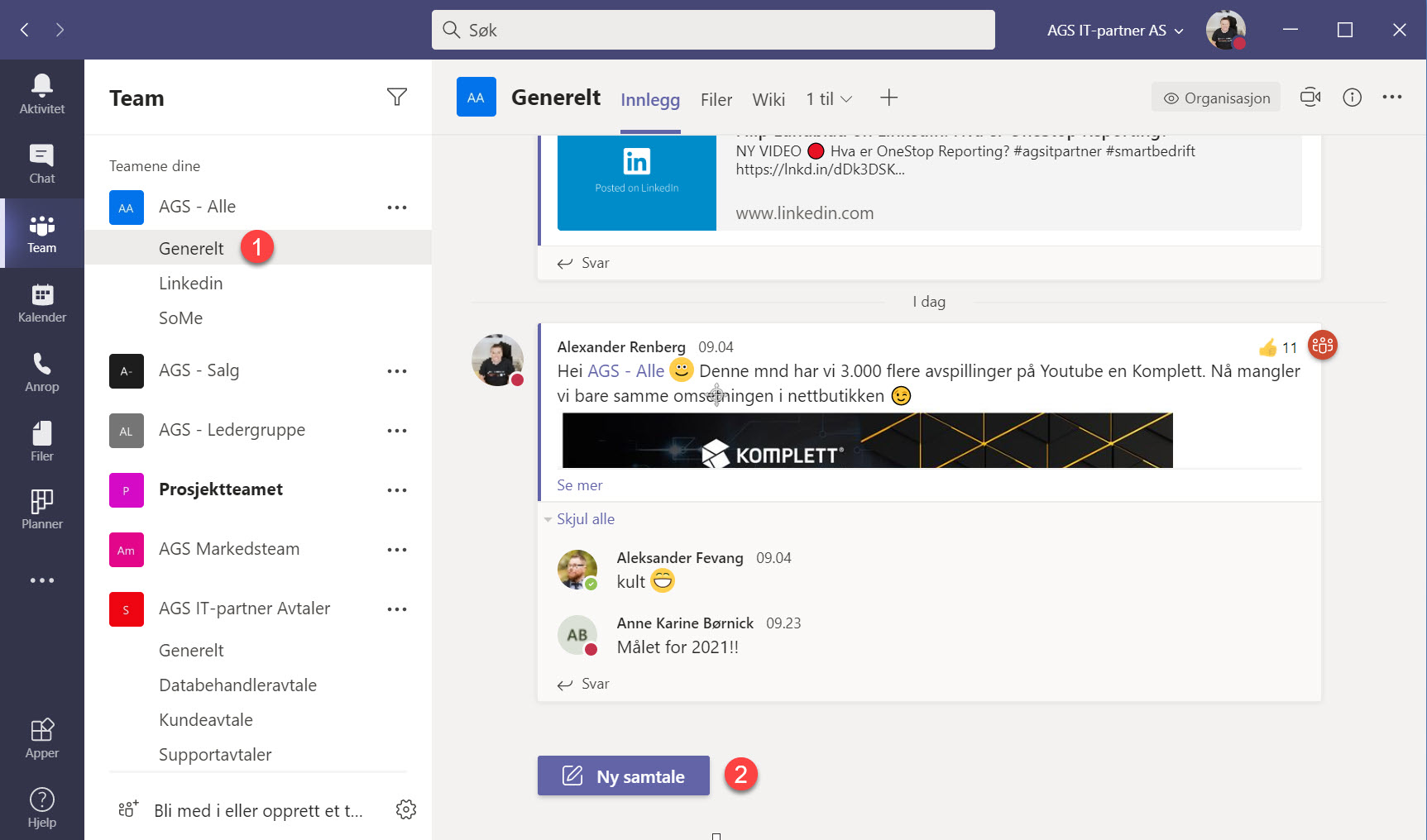Open channel information via the info icon
The height and width of the screenshot is (840, 1427).
1353,97
